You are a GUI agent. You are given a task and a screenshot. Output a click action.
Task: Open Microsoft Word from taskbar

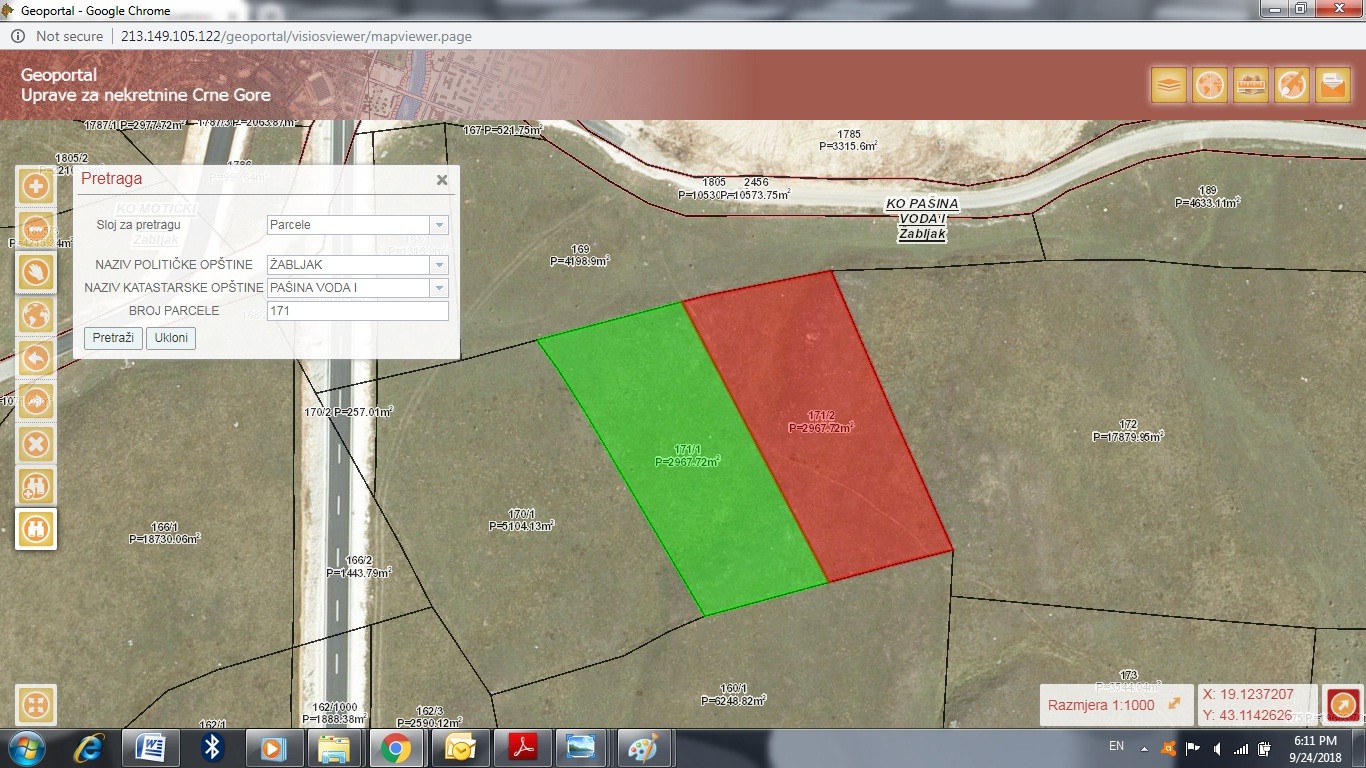click(150, 748)
